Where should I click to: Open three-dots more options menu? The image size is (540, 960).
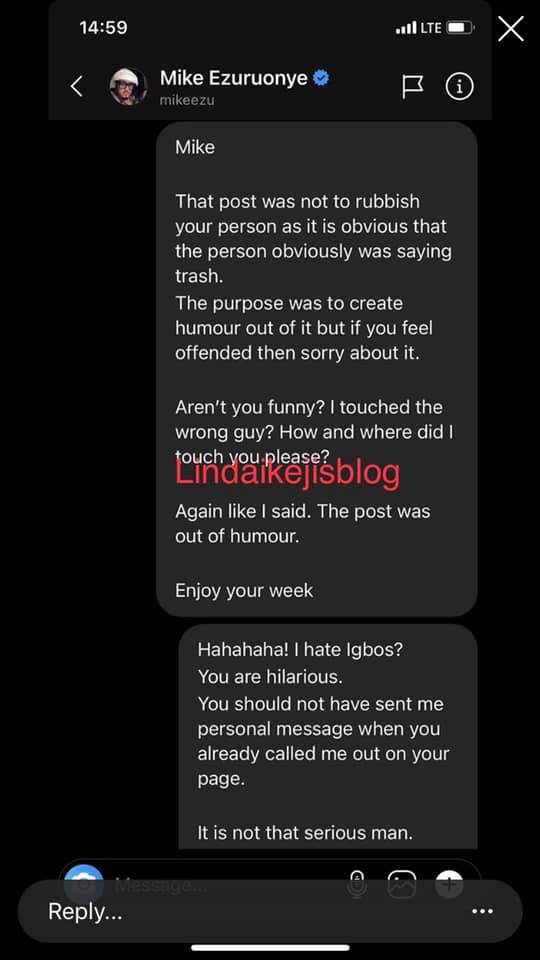[x=482, y=912]
